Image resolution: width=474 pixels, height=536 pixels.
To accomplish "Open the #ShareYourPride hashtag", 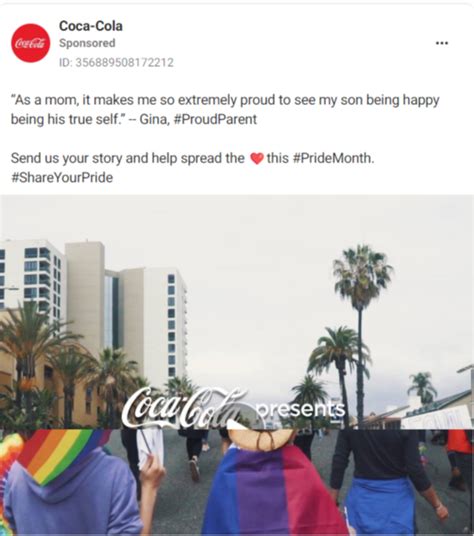I will (x=62, y=178).
